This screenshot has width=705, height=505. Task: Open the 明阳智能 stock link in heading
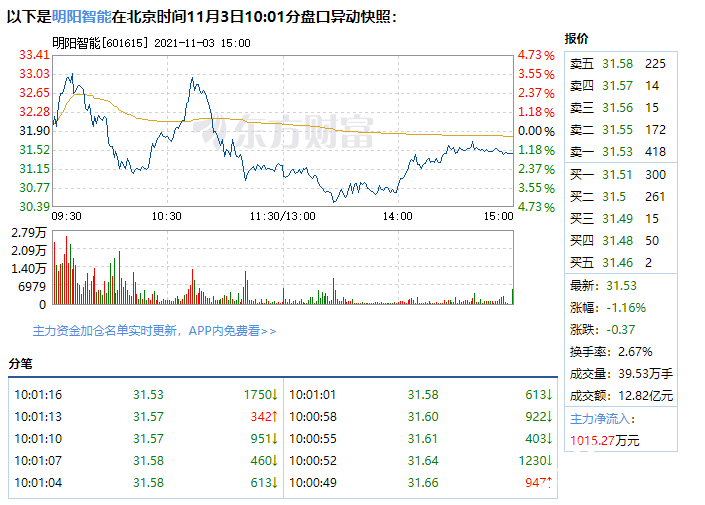pyautogui.click(x=82, y=17)
